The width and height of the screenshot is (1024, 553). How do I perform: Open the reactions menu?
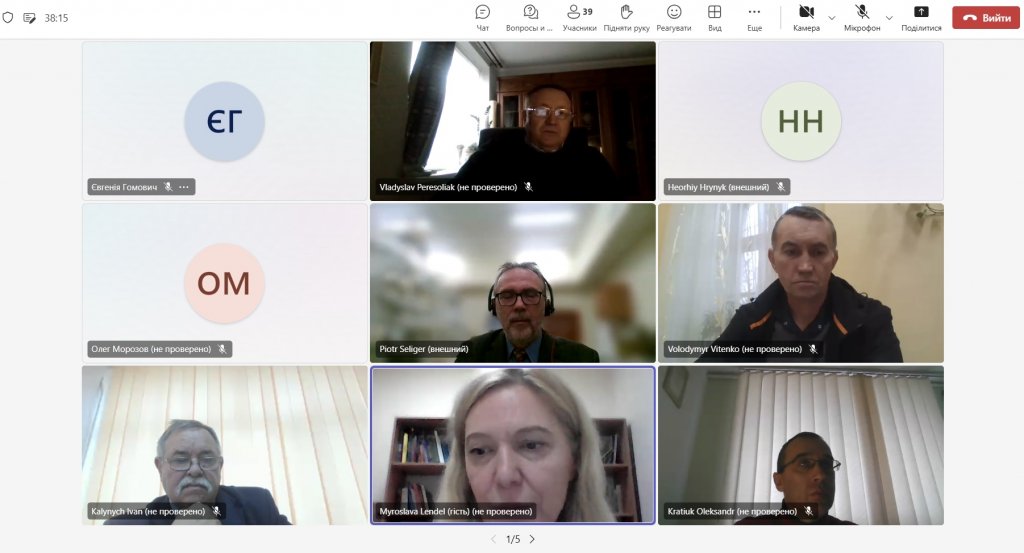[674, 17]
